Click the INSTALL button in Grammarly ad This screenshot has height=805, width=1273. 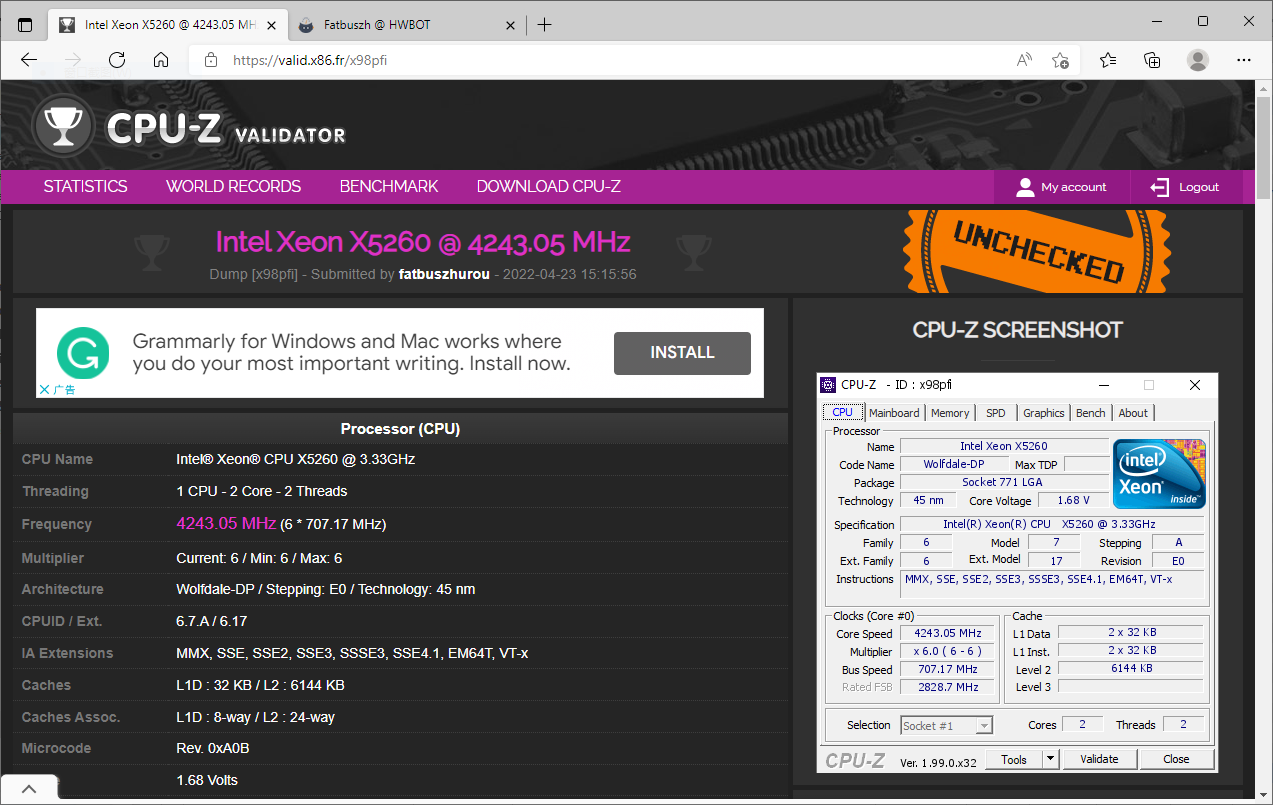(682, 353)
